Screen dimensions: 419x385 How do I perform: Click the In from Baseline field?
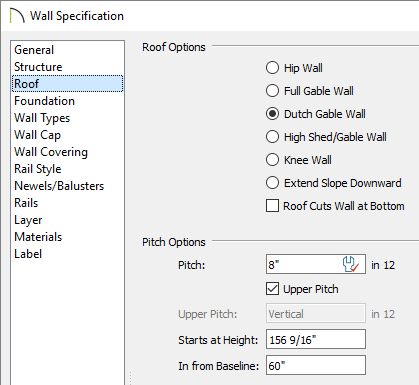pyautogui.click(x=316, y=365)
